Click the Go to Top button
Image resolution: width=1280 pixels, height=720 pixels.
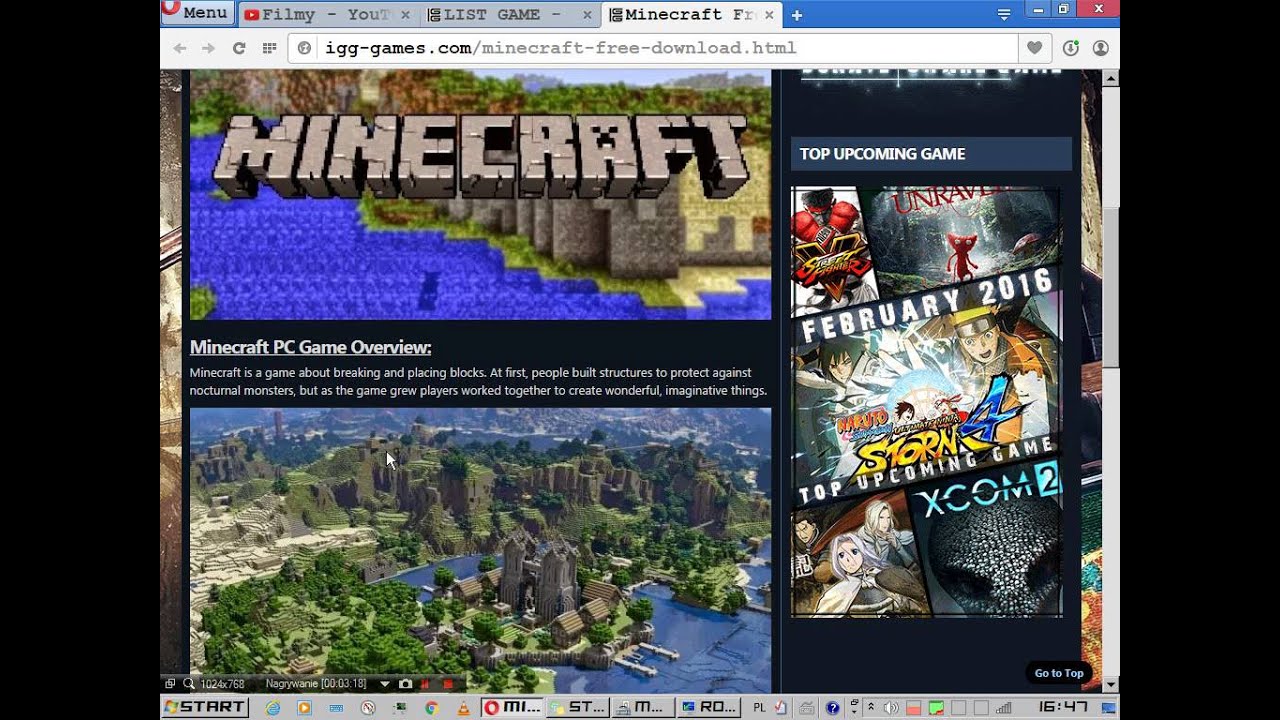pos(1059,673)
